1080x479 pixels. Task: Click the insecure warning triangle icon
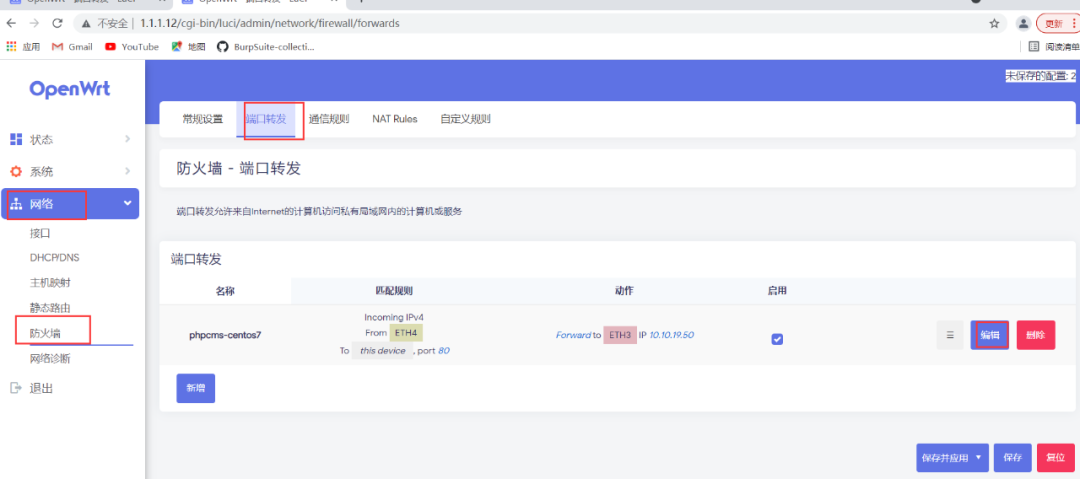(x=86, y=23)
